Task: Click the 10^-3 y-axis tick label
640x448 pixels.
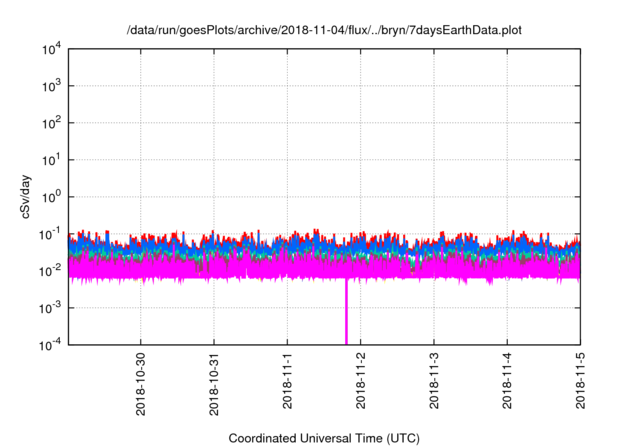Action: pos(51,307)
